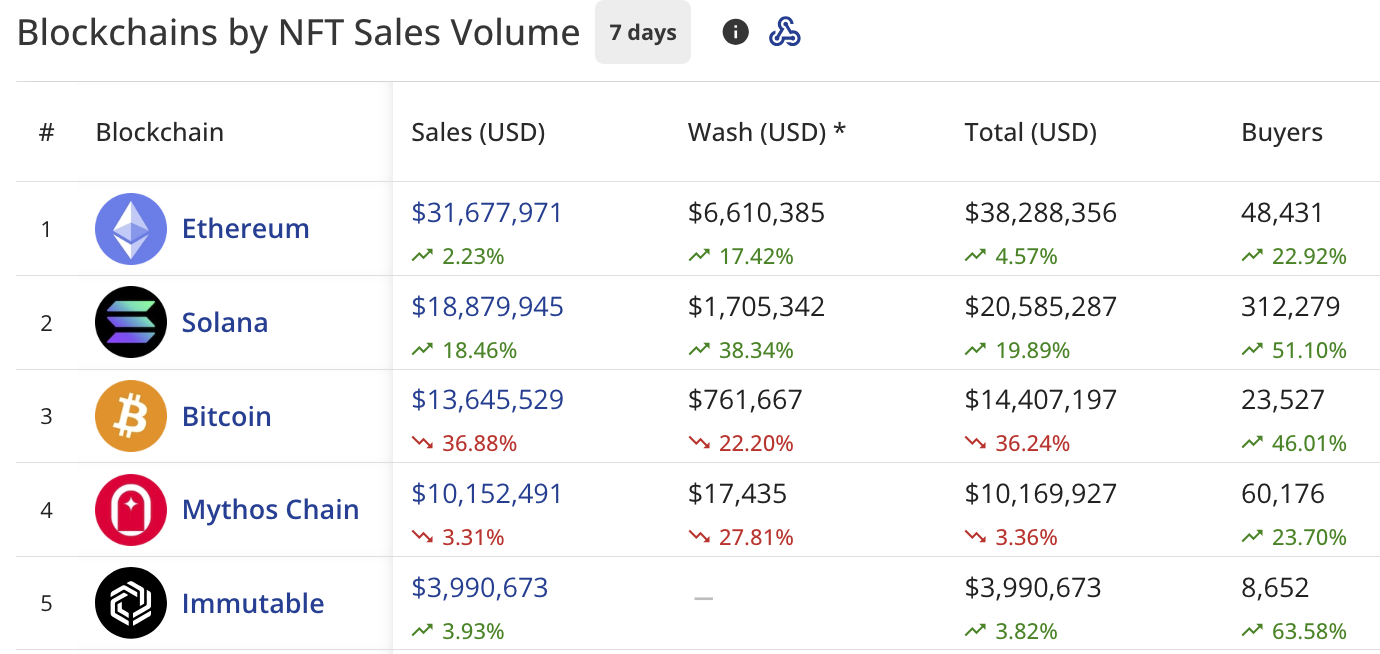Click the info icon beside 7 days

pos(735,32)
